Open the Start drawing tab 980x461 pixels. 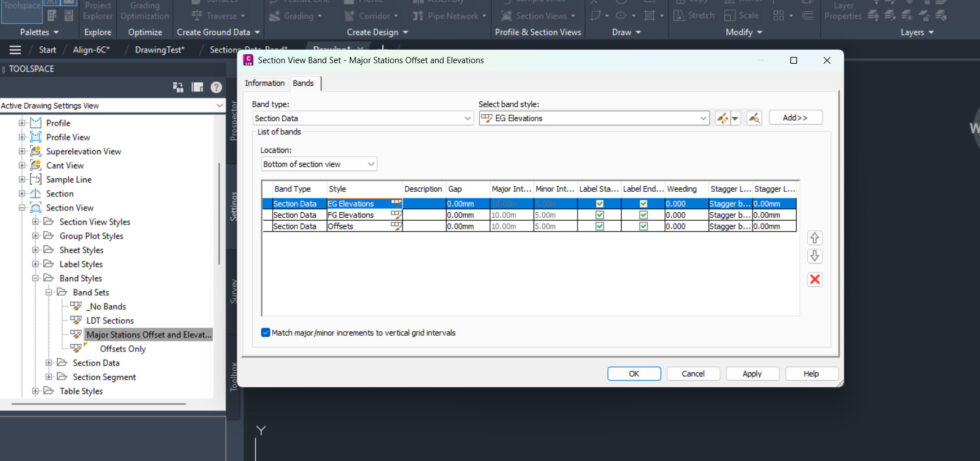48,50
